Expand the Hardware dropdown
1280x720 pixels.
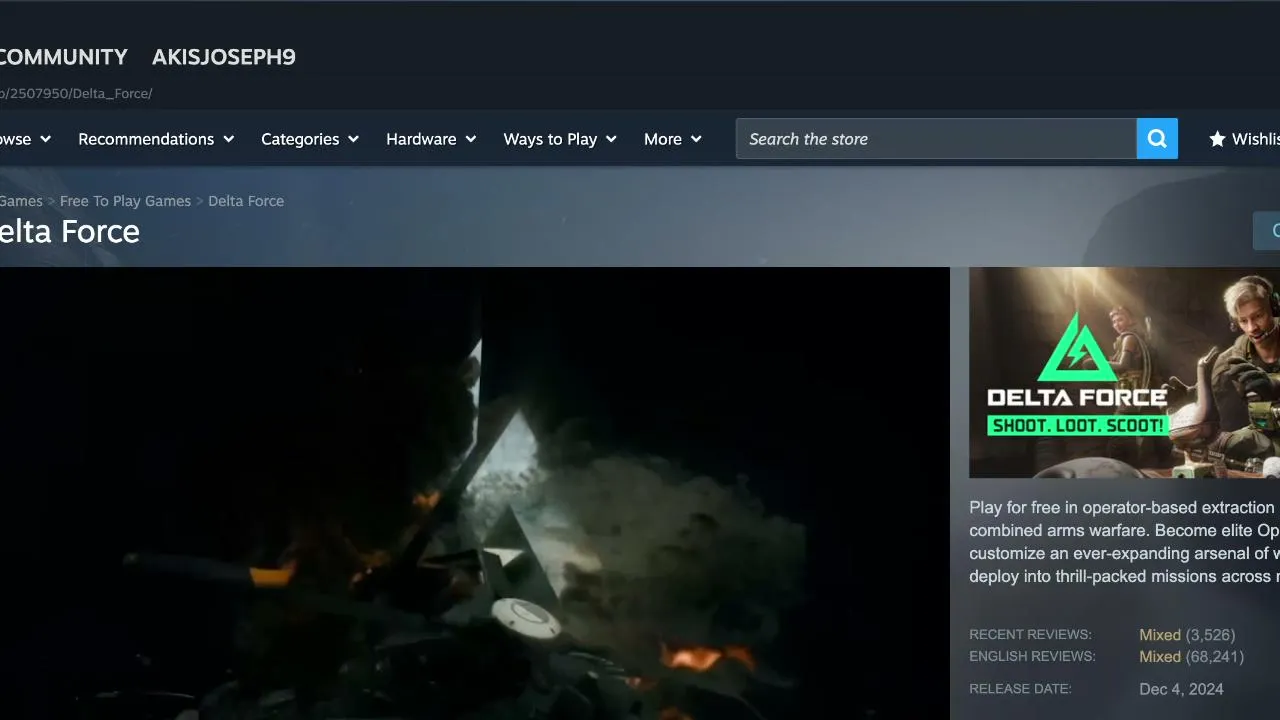431,139
